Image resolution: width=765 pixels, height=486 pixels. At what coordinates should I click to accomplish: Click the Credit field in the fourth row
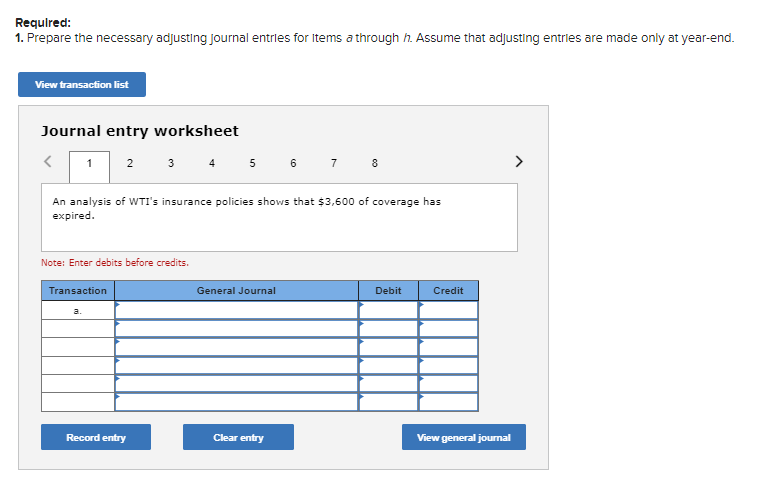point(448,365)
